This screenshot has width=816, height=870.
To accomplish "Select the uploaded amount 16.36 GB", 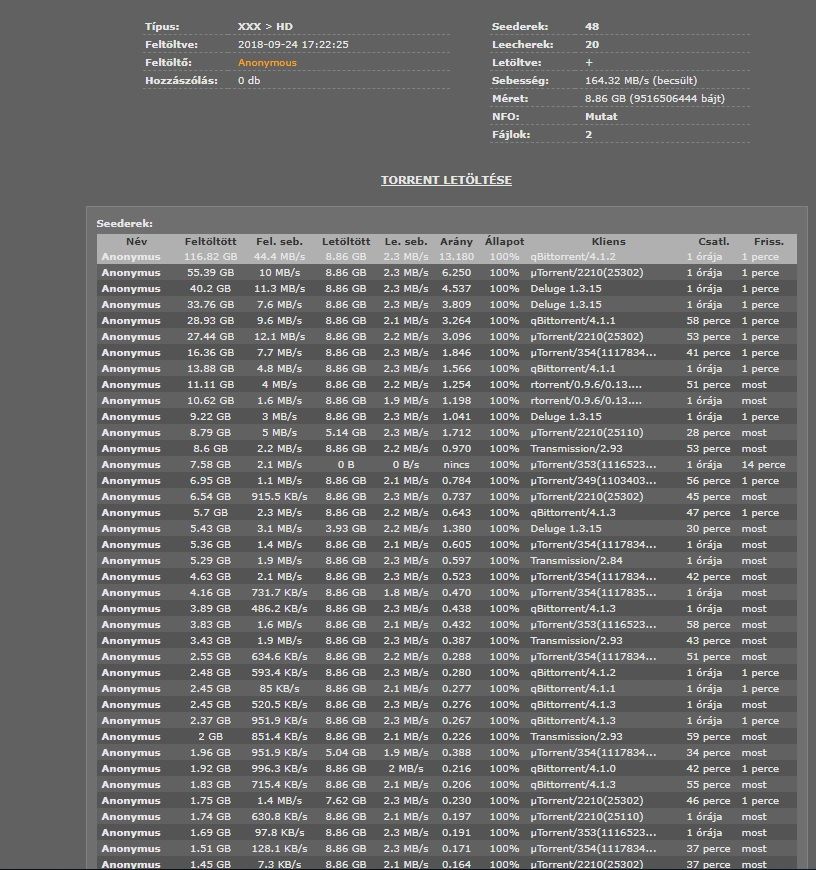I will pyautogui.click(x=210, y=353).
